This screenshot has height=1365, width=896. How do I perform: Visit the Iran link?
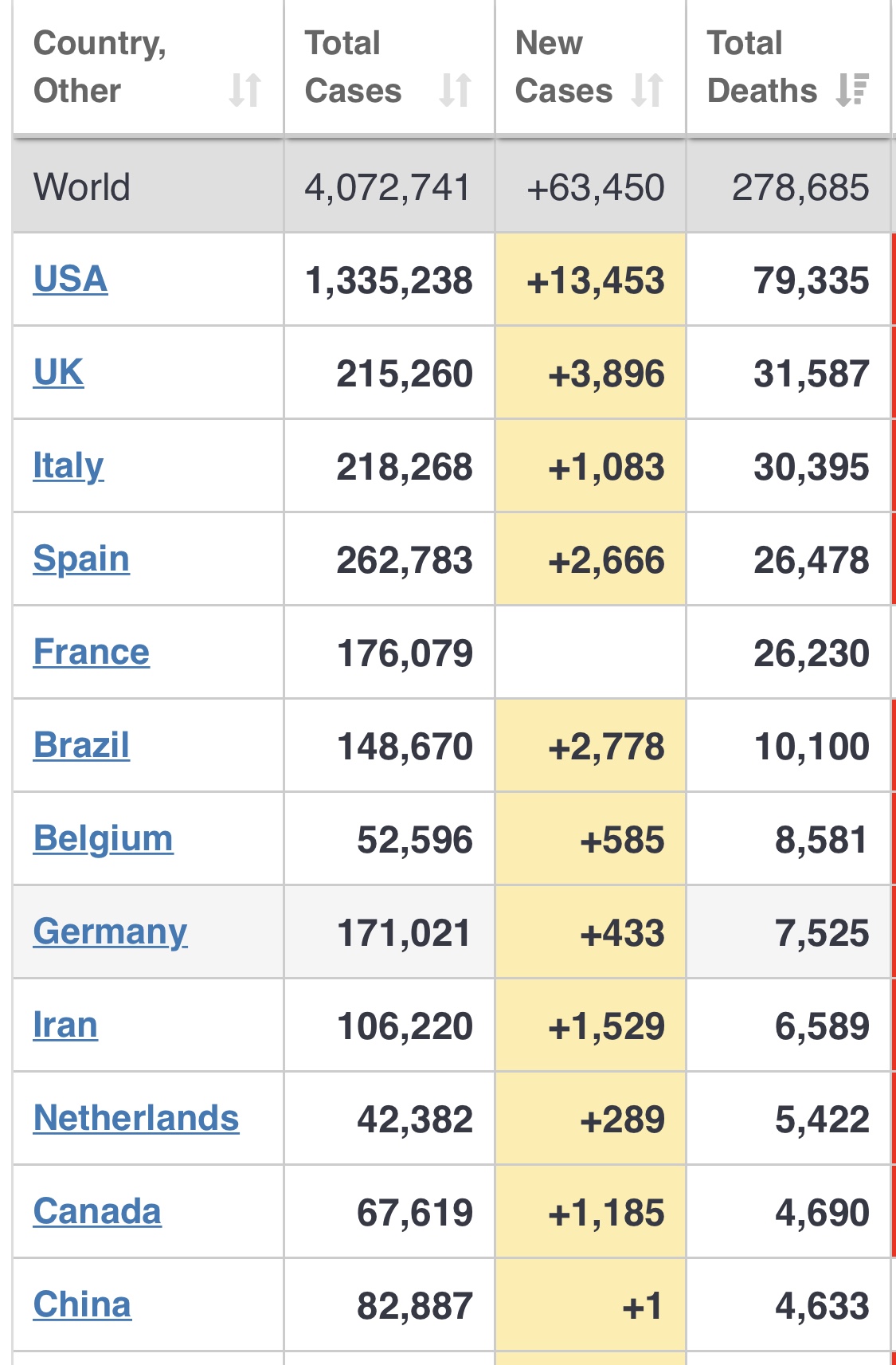[65, 1025]
